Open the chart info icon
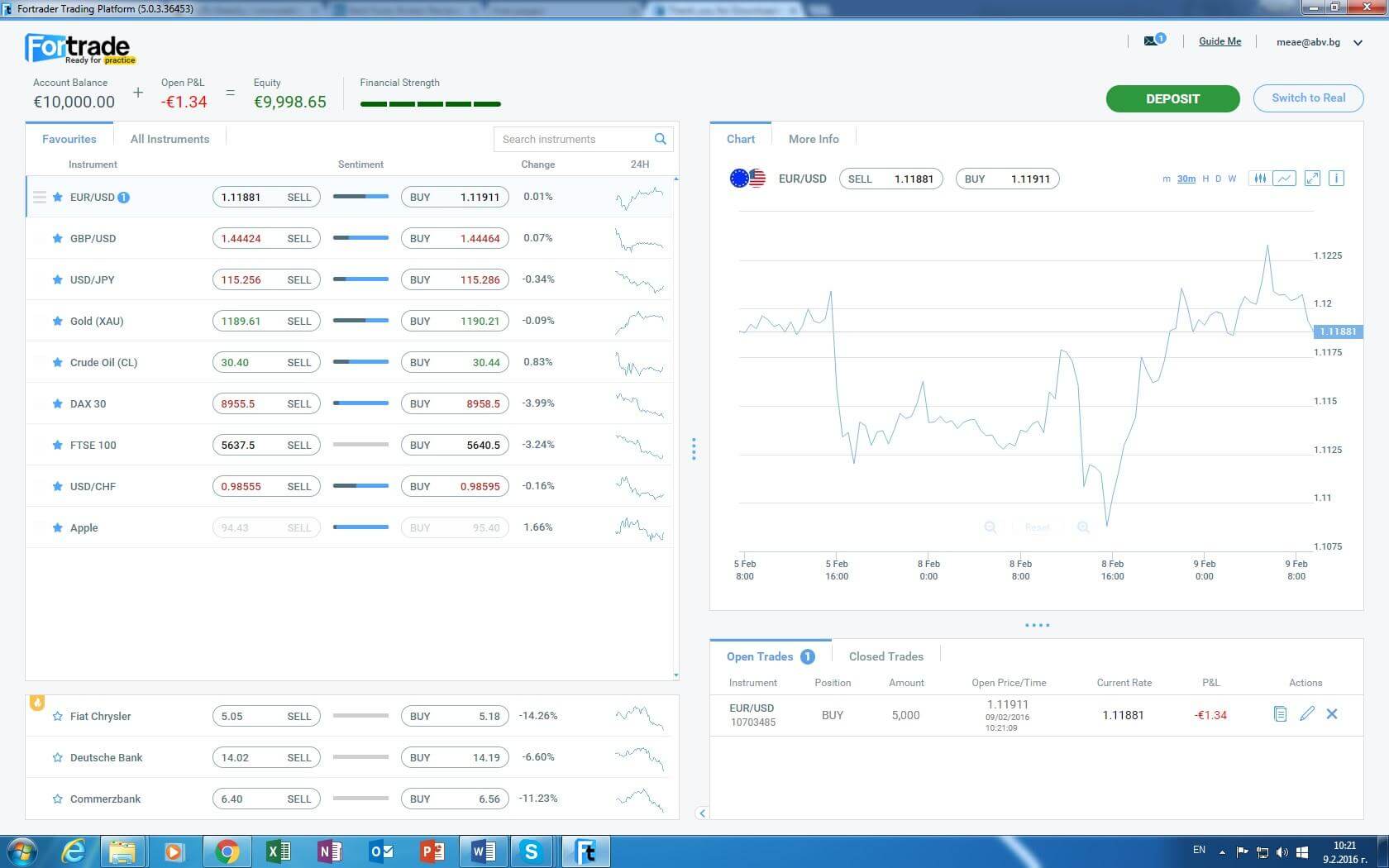 pyautogui.click(x=1336, y=179)
